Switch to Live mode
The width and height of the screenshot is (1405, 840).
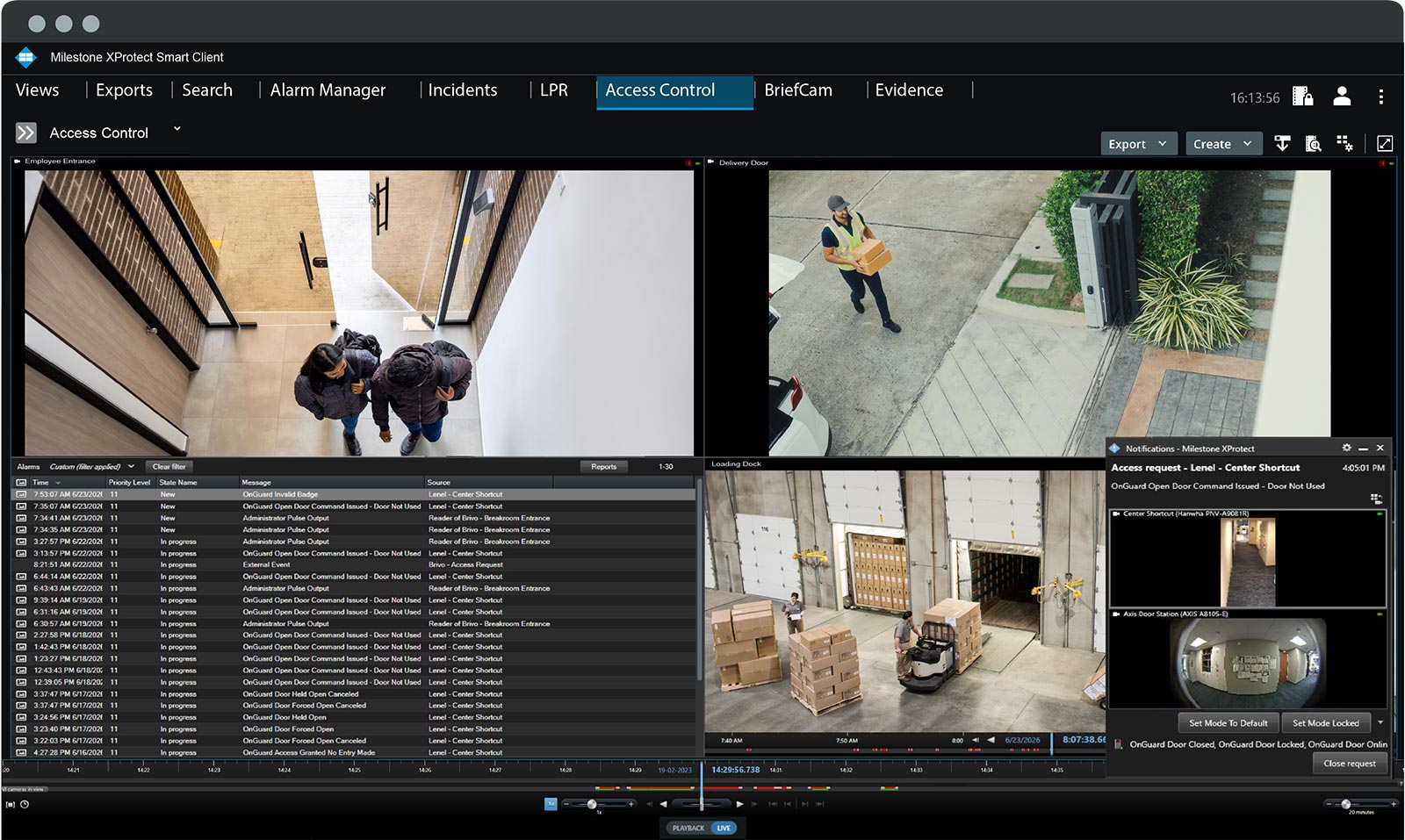pos(724,828)
